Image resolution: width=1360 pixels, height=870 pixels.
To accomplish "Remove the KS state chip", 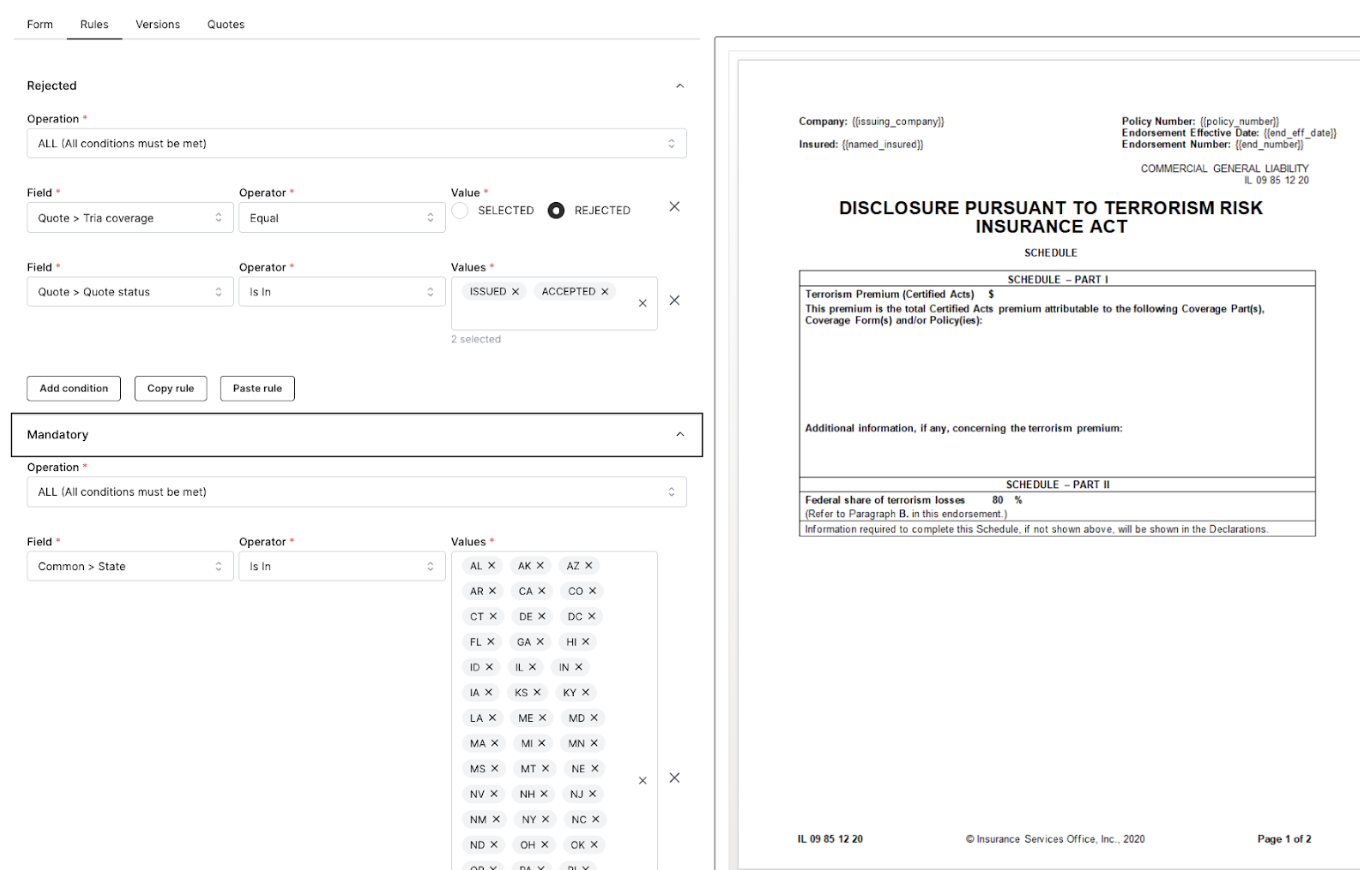I will 537,692.
